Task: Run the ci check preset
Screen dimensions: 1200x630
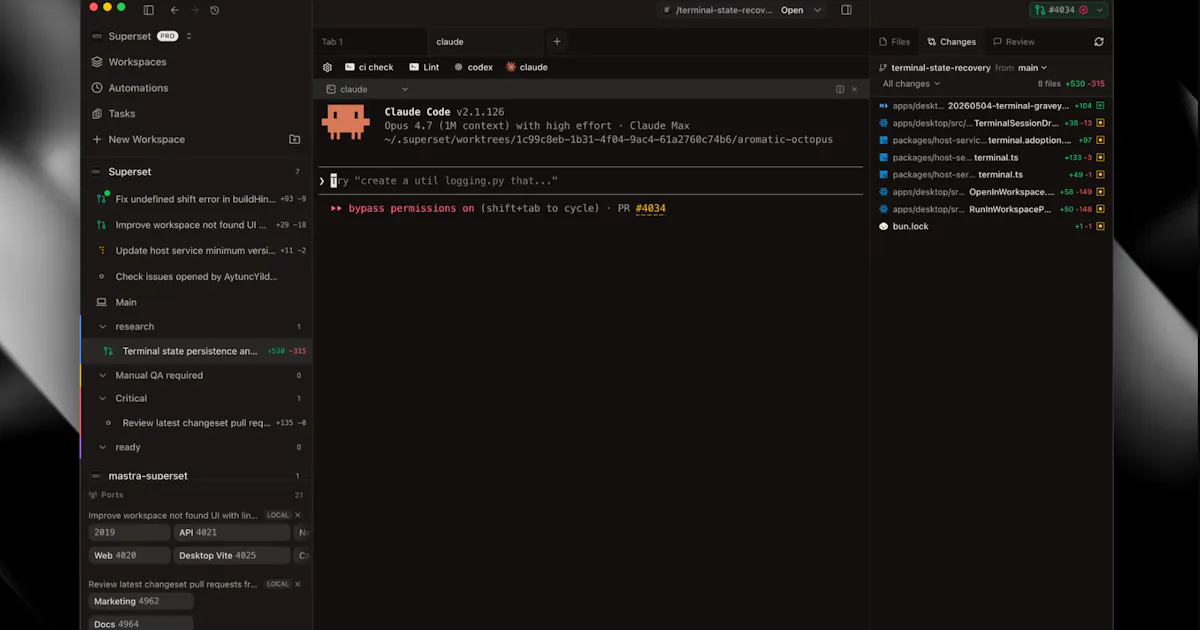Action: point(369,67)
